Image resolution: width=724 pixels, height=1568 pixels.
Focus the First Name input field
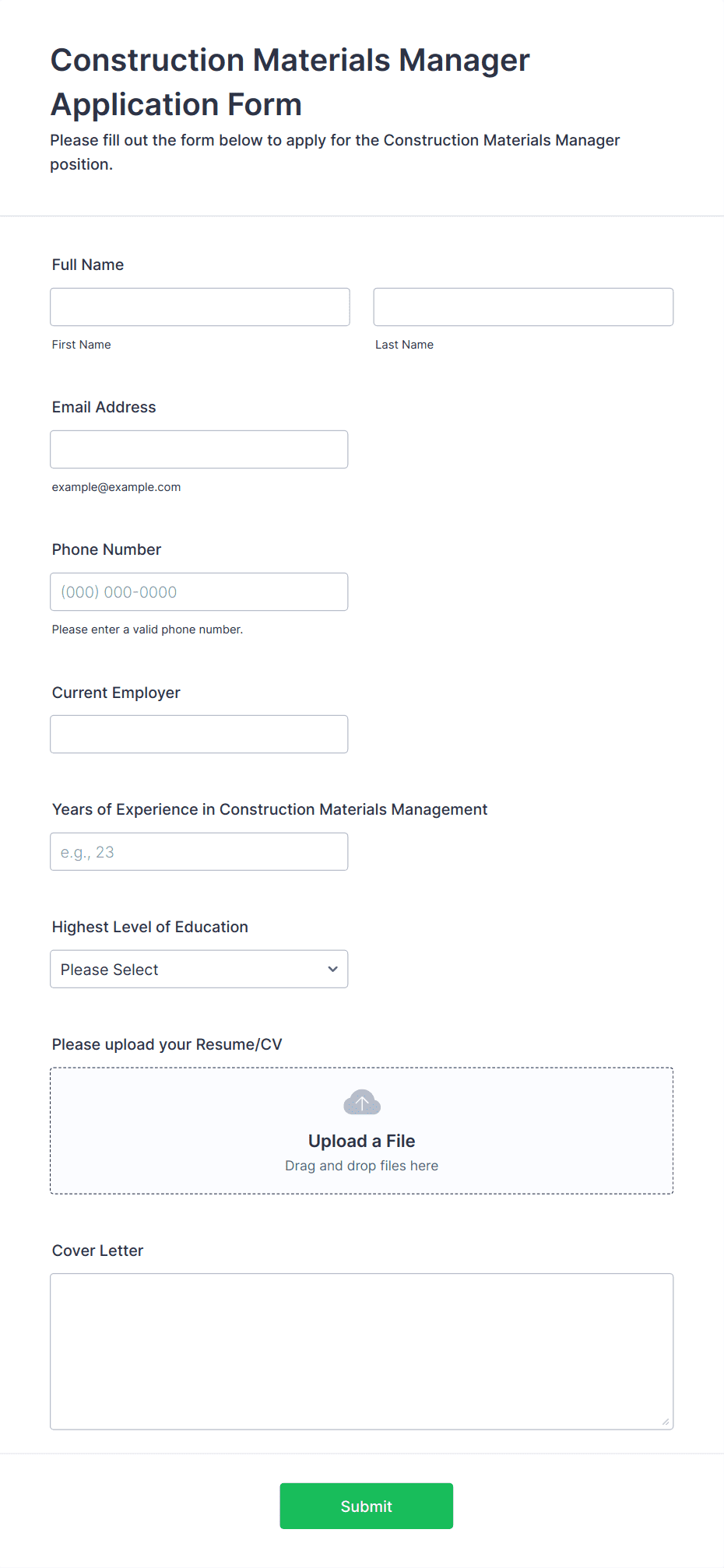200,307
